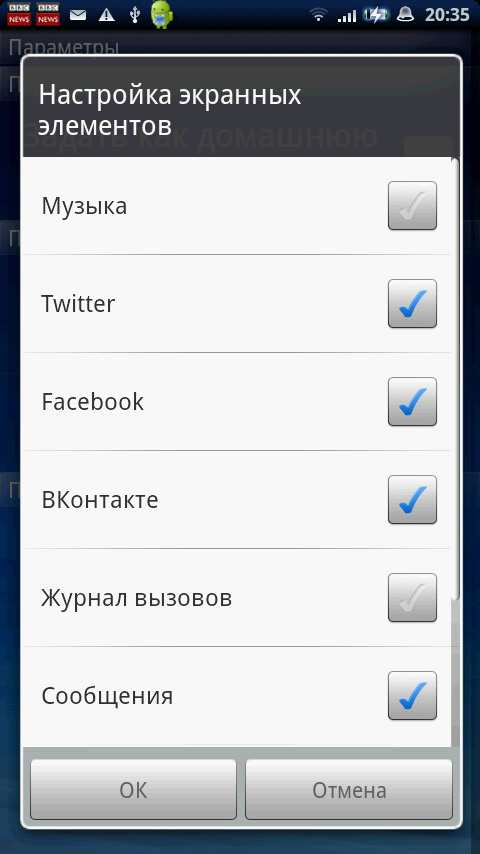The height and width of the screenshot is (854, 480).
Task: Tap the Wi-Fi signal status icon
Action: [x=318, y=15]
